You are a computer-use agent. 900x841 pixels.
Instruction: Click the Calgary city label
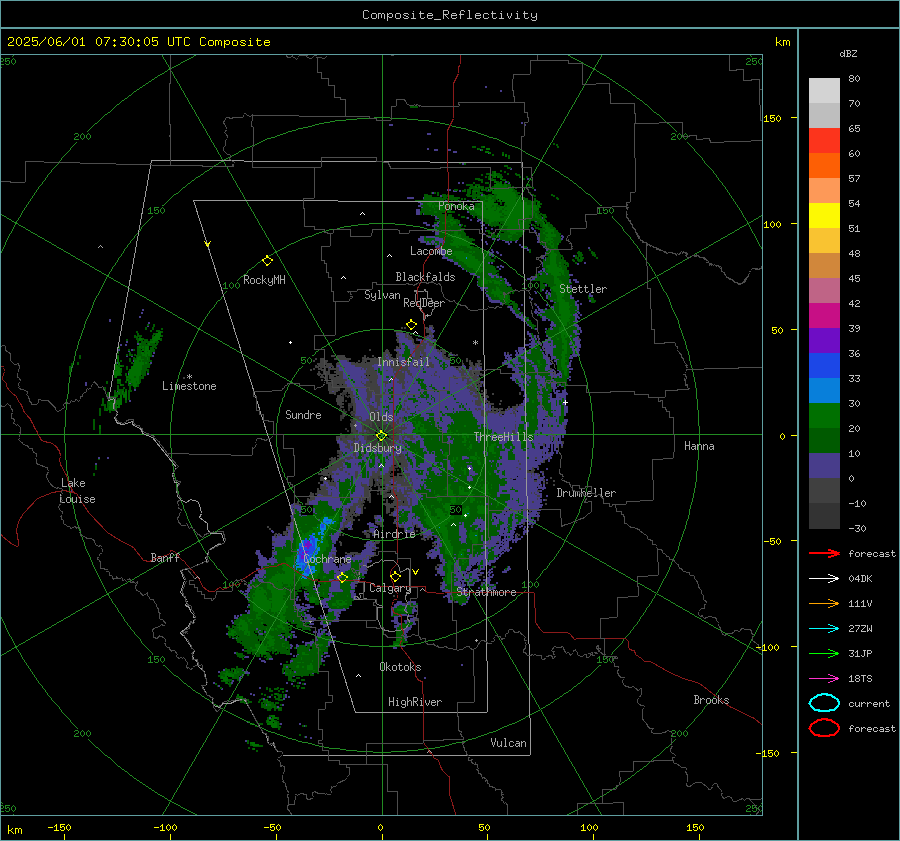click(x=390, y=588)
